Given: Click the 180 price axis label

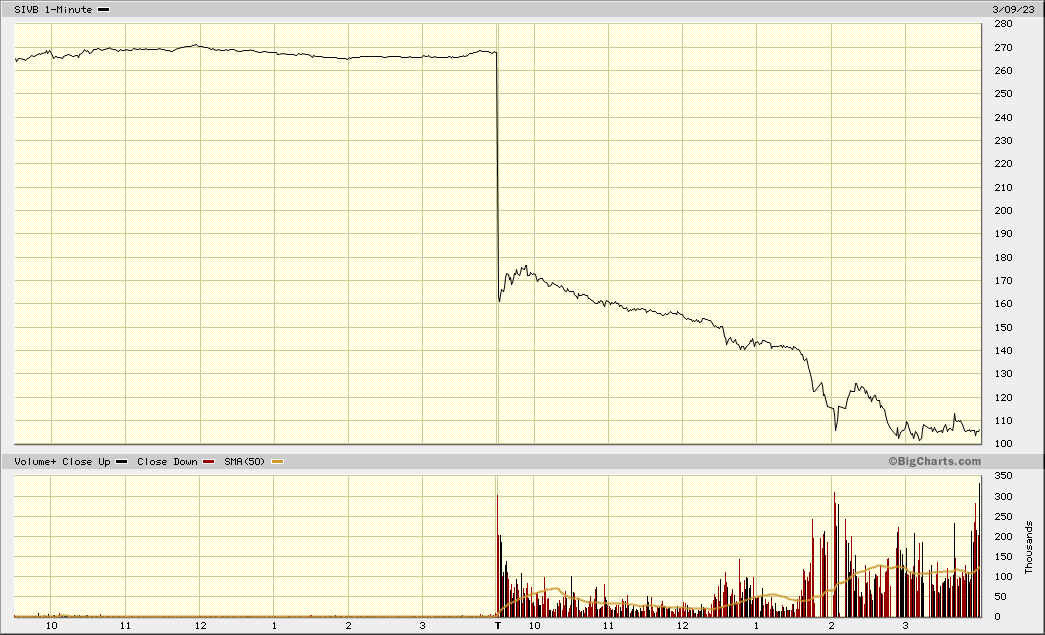Looking at the screenshot, I should [1003, 257].
